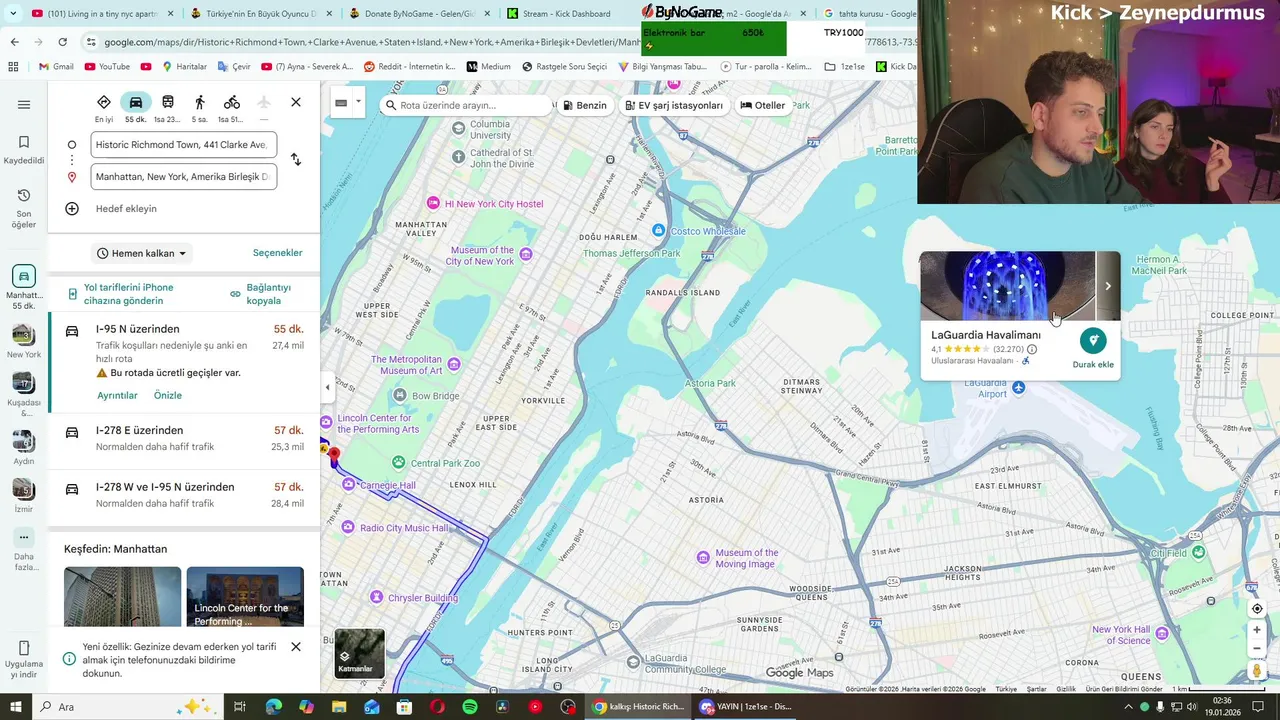Click the Central Park Zoo marker
Screen dimensions: 1280x720
click(398, 463)
